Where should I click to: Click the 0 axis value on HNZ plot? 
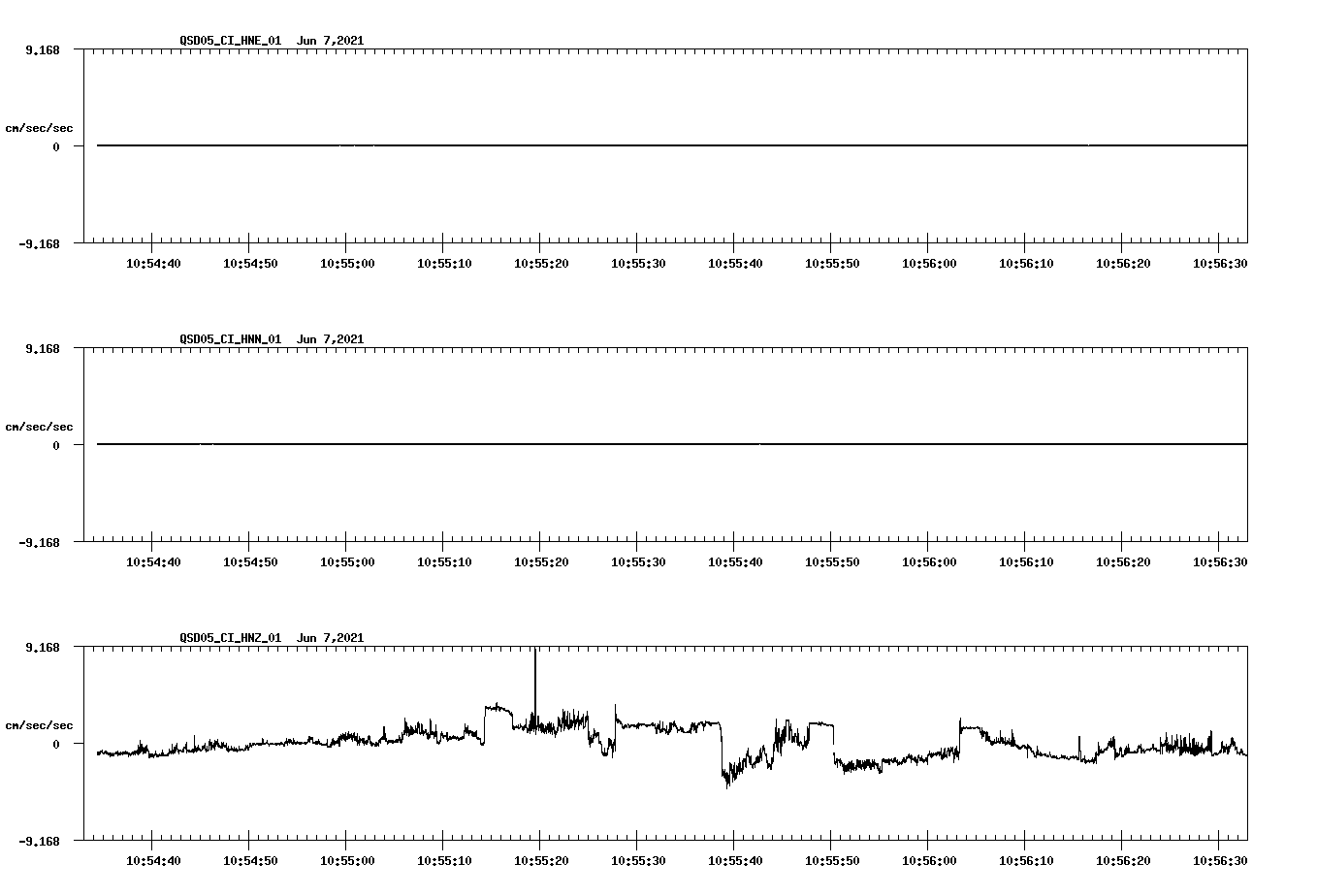pos(56,744)
